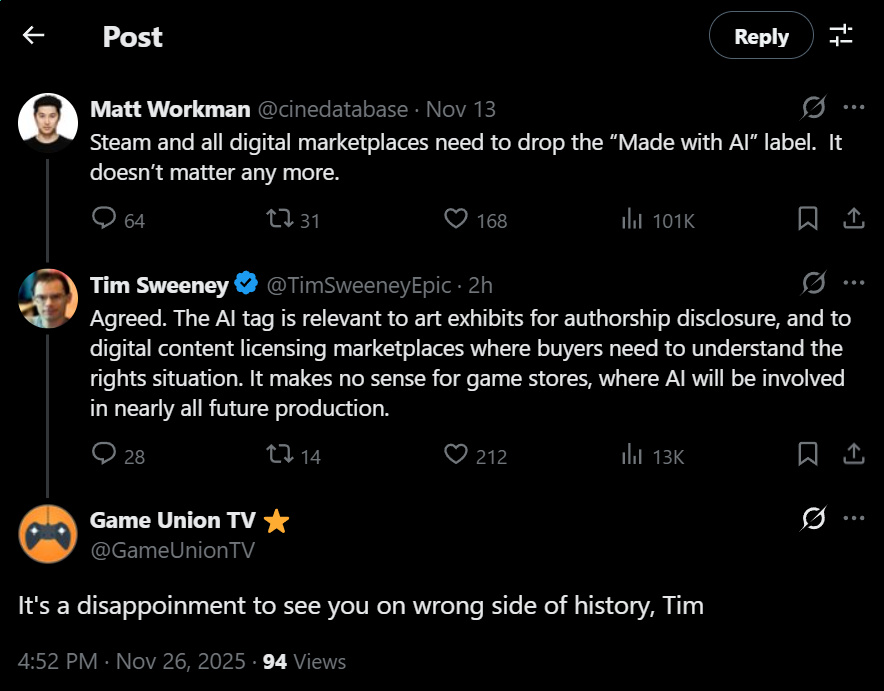Repost Matt Workman's post

[x=281, y=219]
